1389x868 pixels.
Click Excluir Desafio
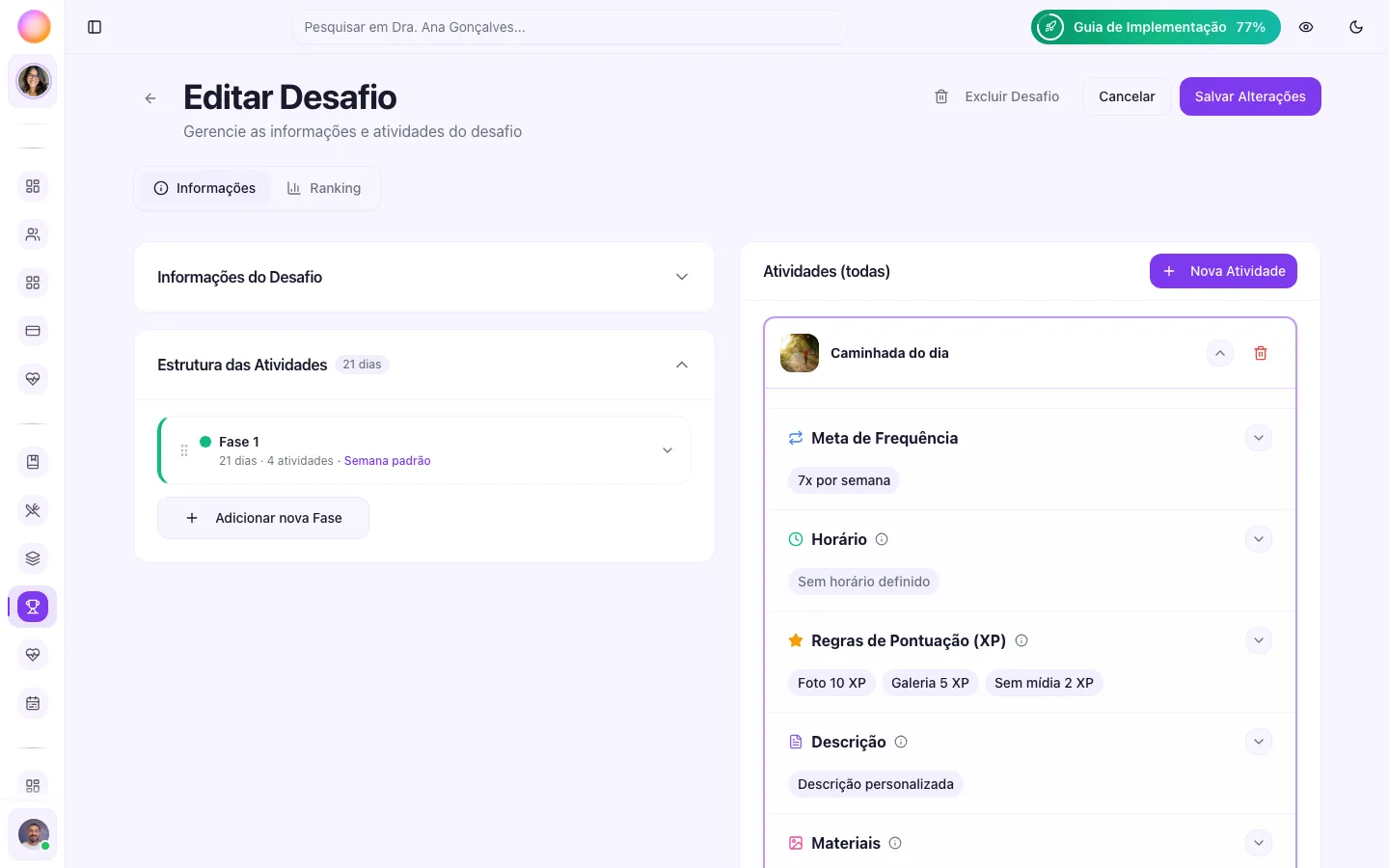coord(997,96)
